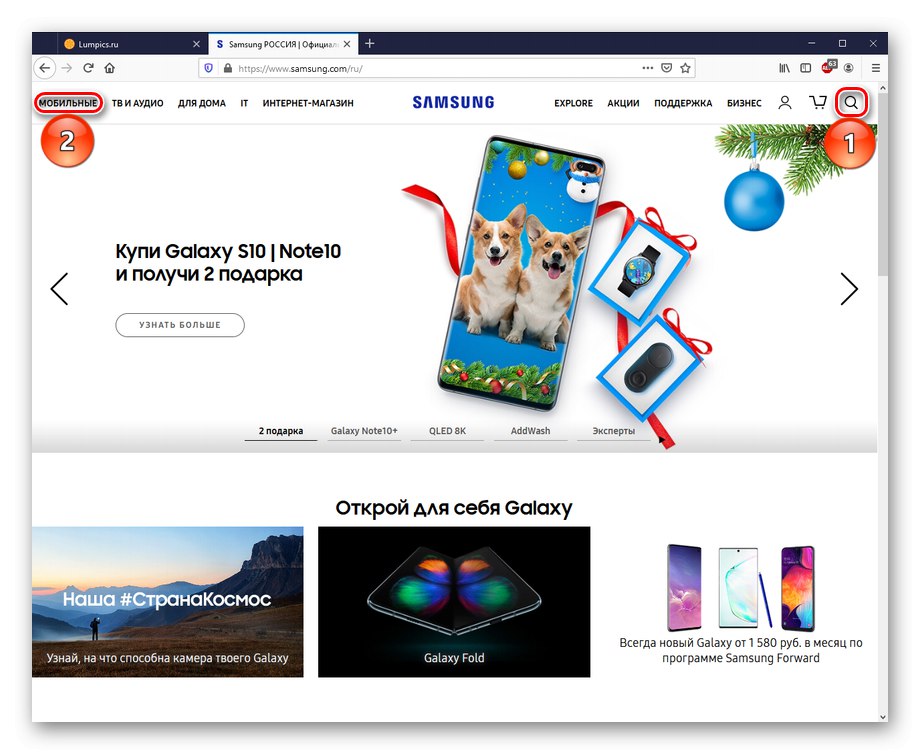Reload the page with refresh button

[x=88, y=68]
